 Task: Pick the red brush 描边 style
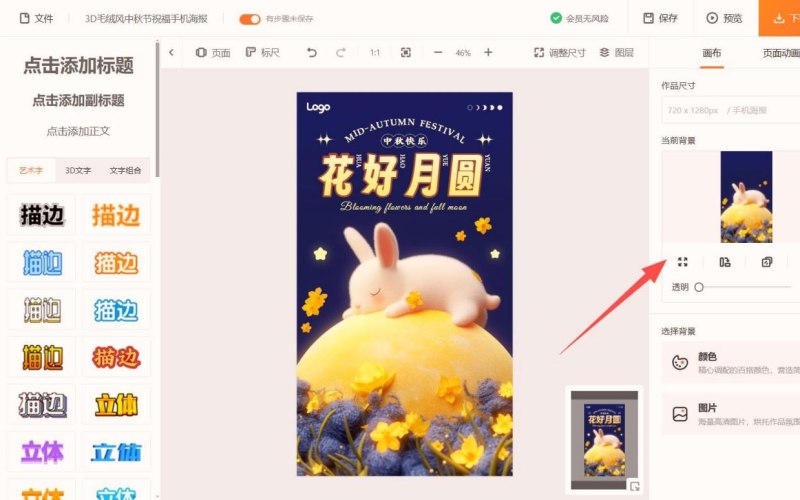(116, 357)
